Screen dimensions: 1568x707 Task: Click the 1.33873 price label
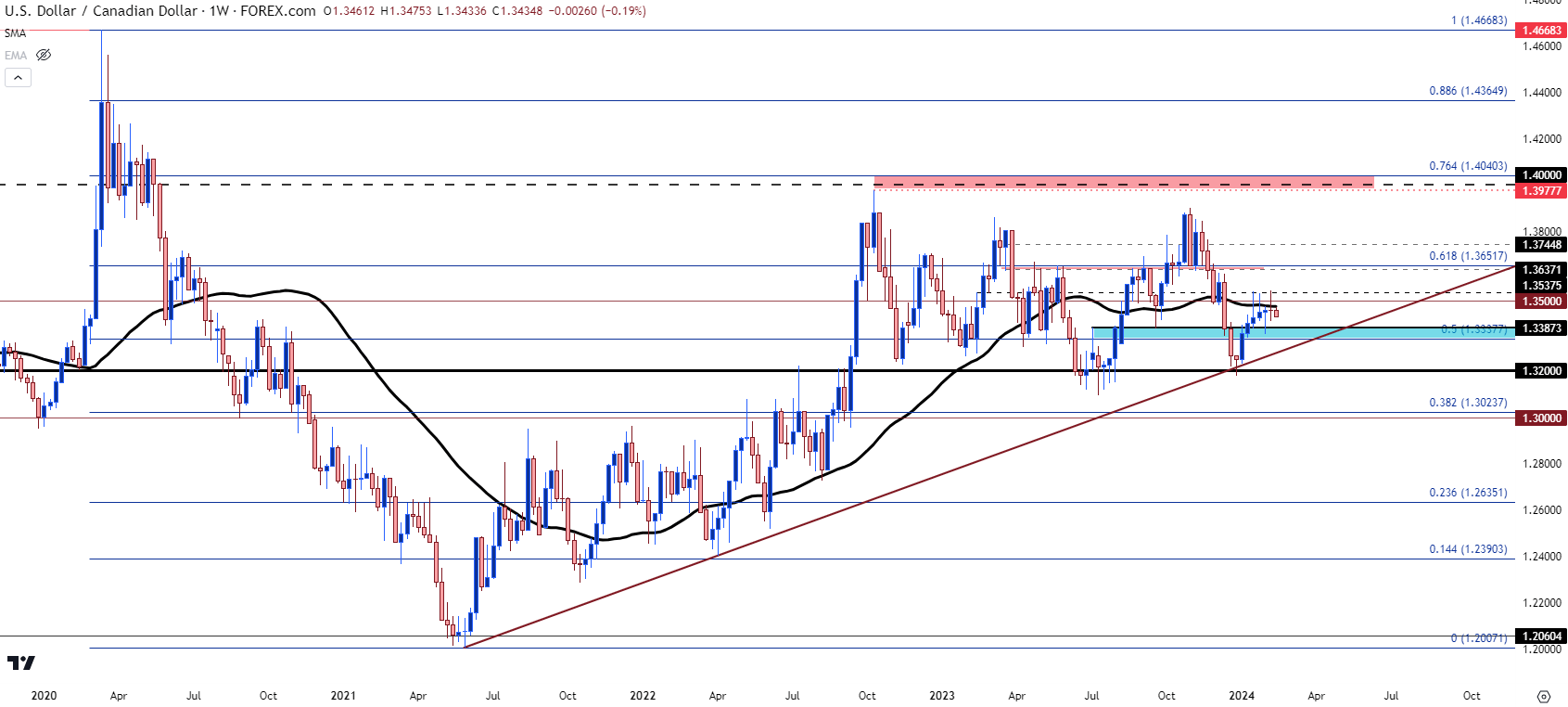click(1541, 328)
